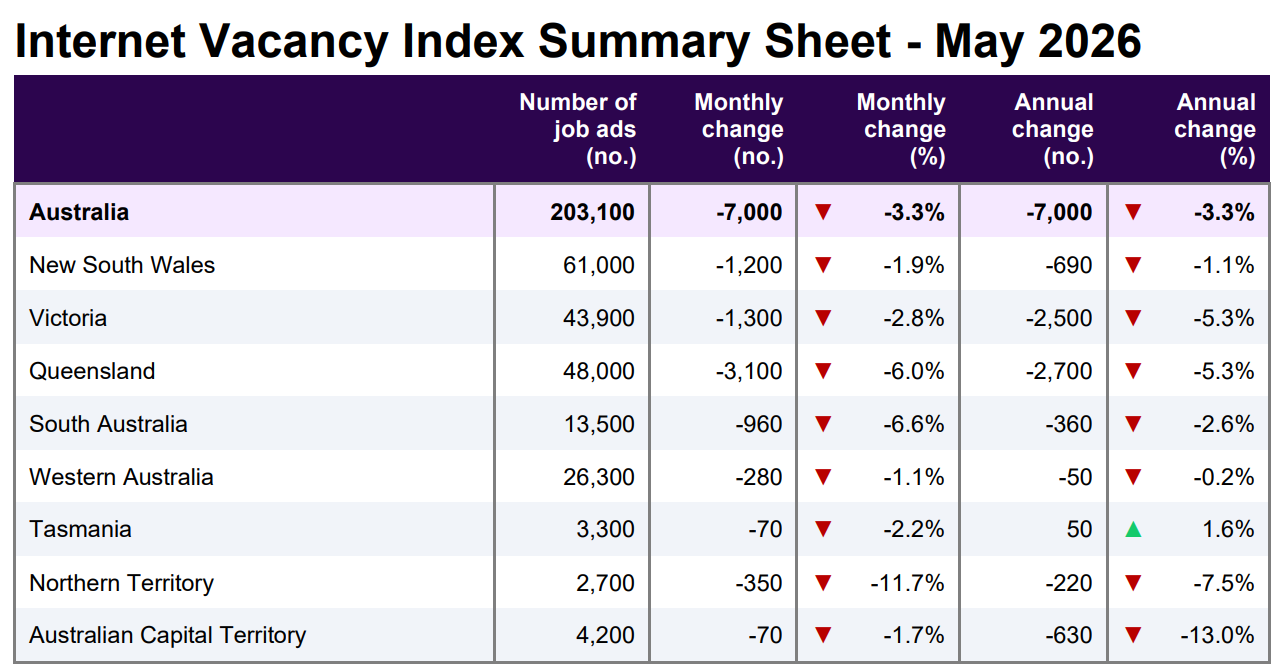Click Australia's monthly change red down arrow
This screenshot has width=1279, height=669.
pos(823,212)
